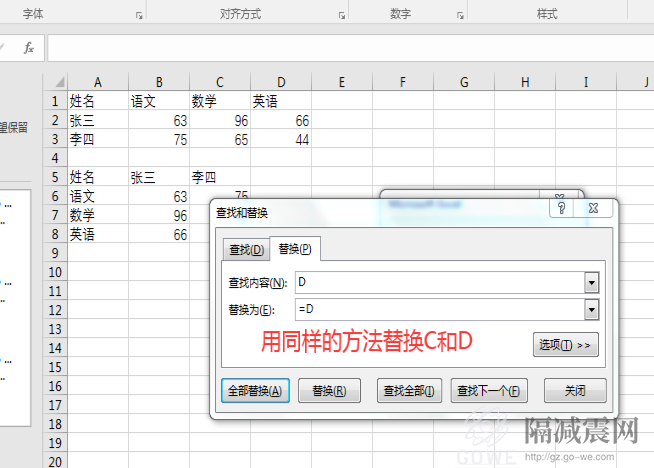Click cell A2 containing 张三
This screenshot has width=654, height=468.
coord(98,120)
